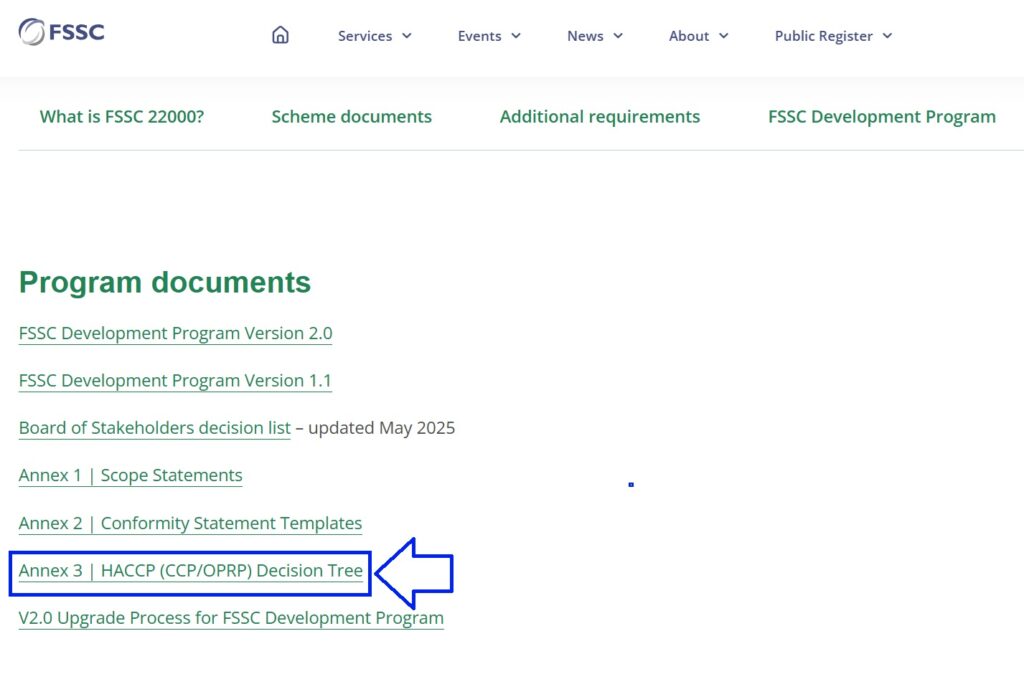Open the What is FSSC 22000? section
Screen dimensions: 1024x697
(122, 117)
